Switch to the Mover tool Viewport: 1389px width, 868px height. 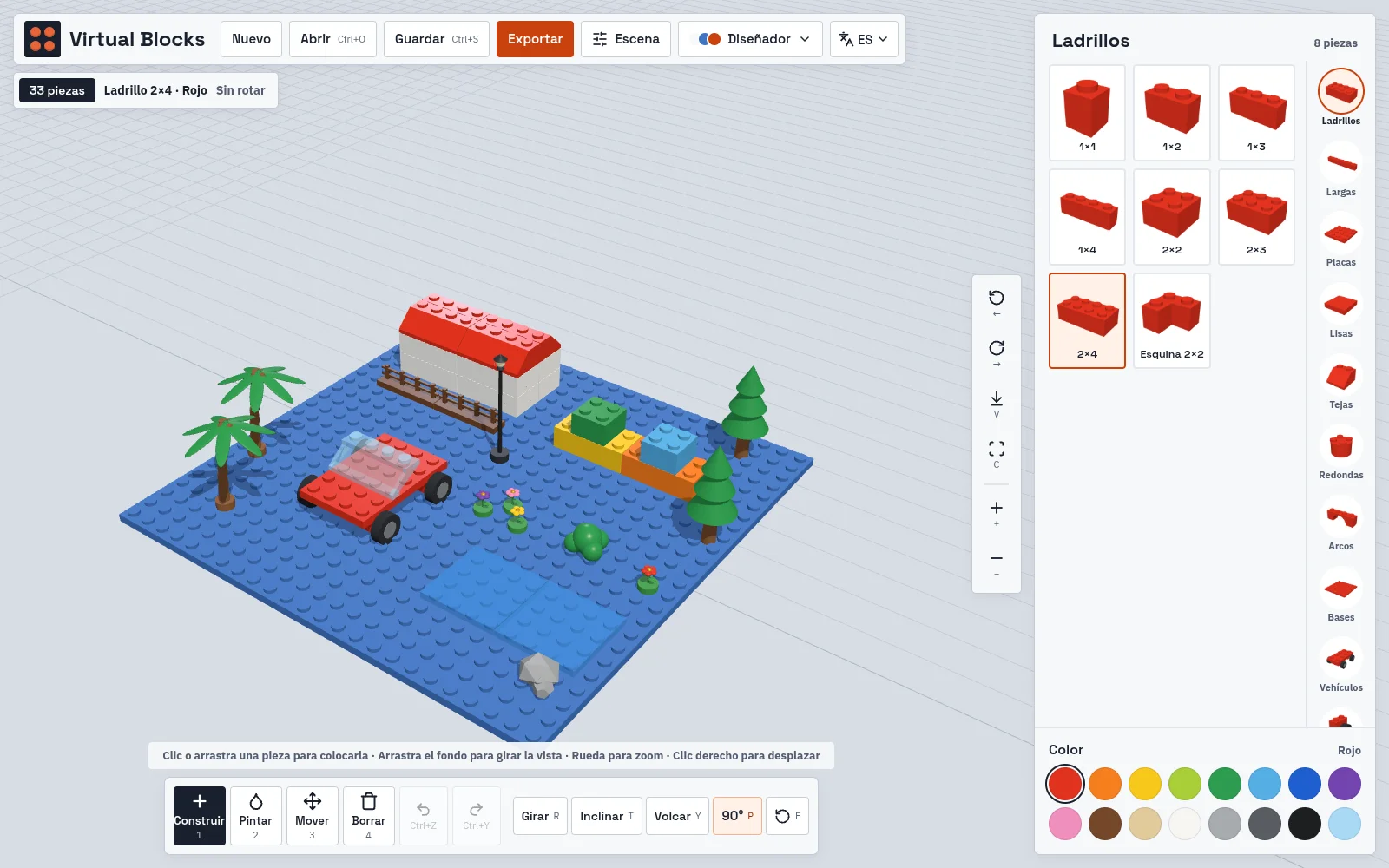pos(313,816)
